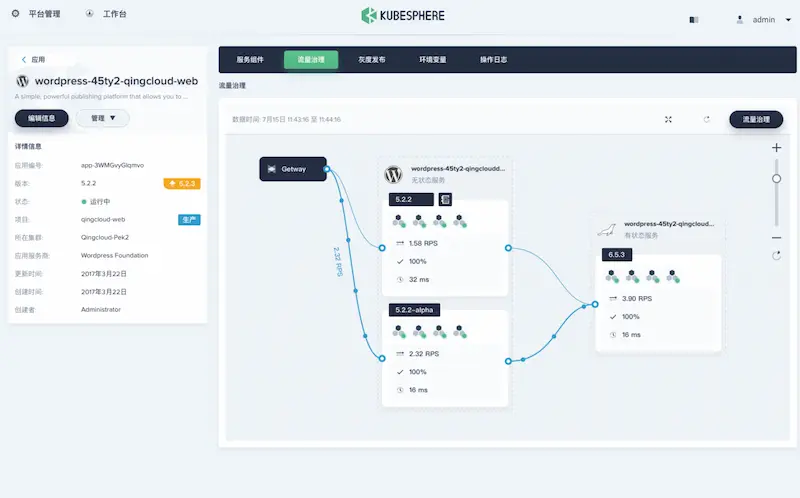The width and height of the screenshot is (800, 498).
Task: Click the KubeSphere logo
Action: [x=403, y=15]
